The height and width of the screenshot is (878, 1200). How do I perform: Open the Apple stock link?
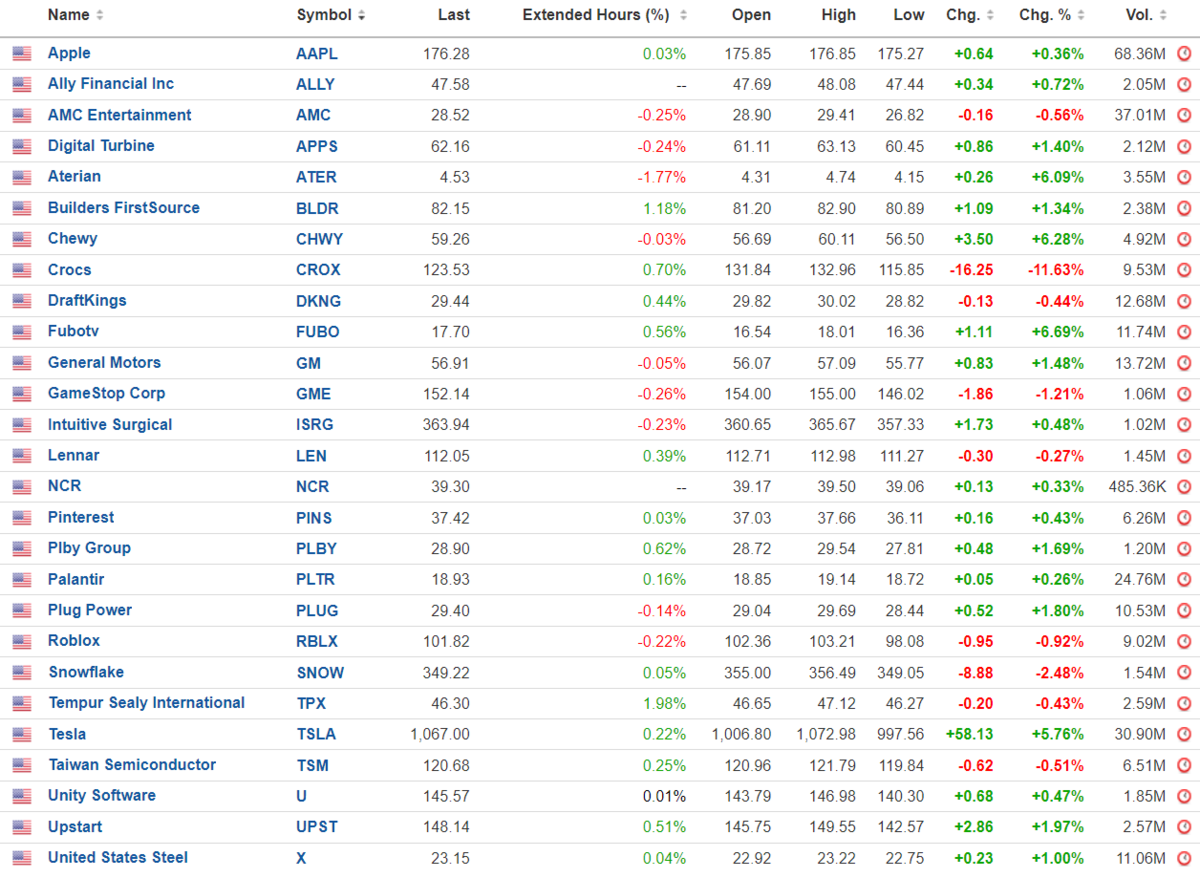pos(69,53)
